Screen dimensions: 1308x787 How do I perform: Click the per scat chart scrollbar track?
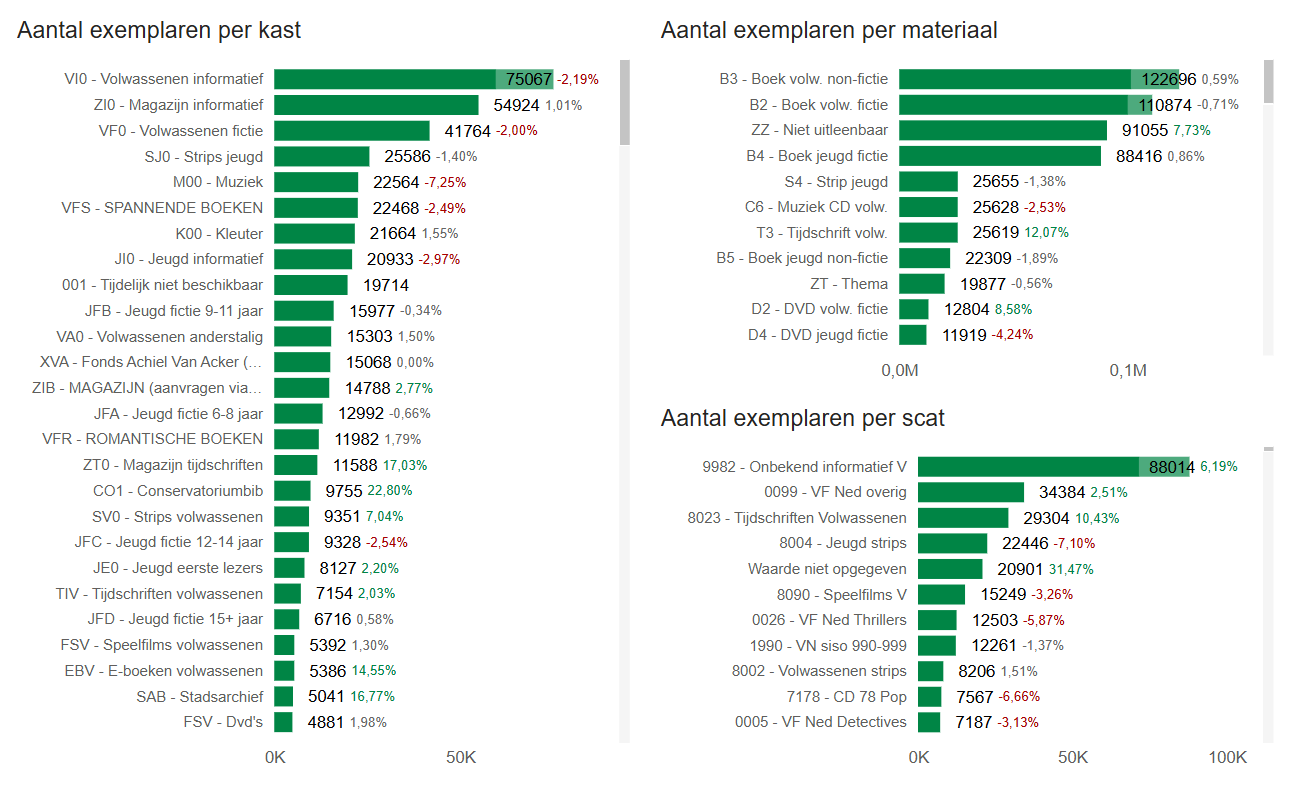(1269, 600)
